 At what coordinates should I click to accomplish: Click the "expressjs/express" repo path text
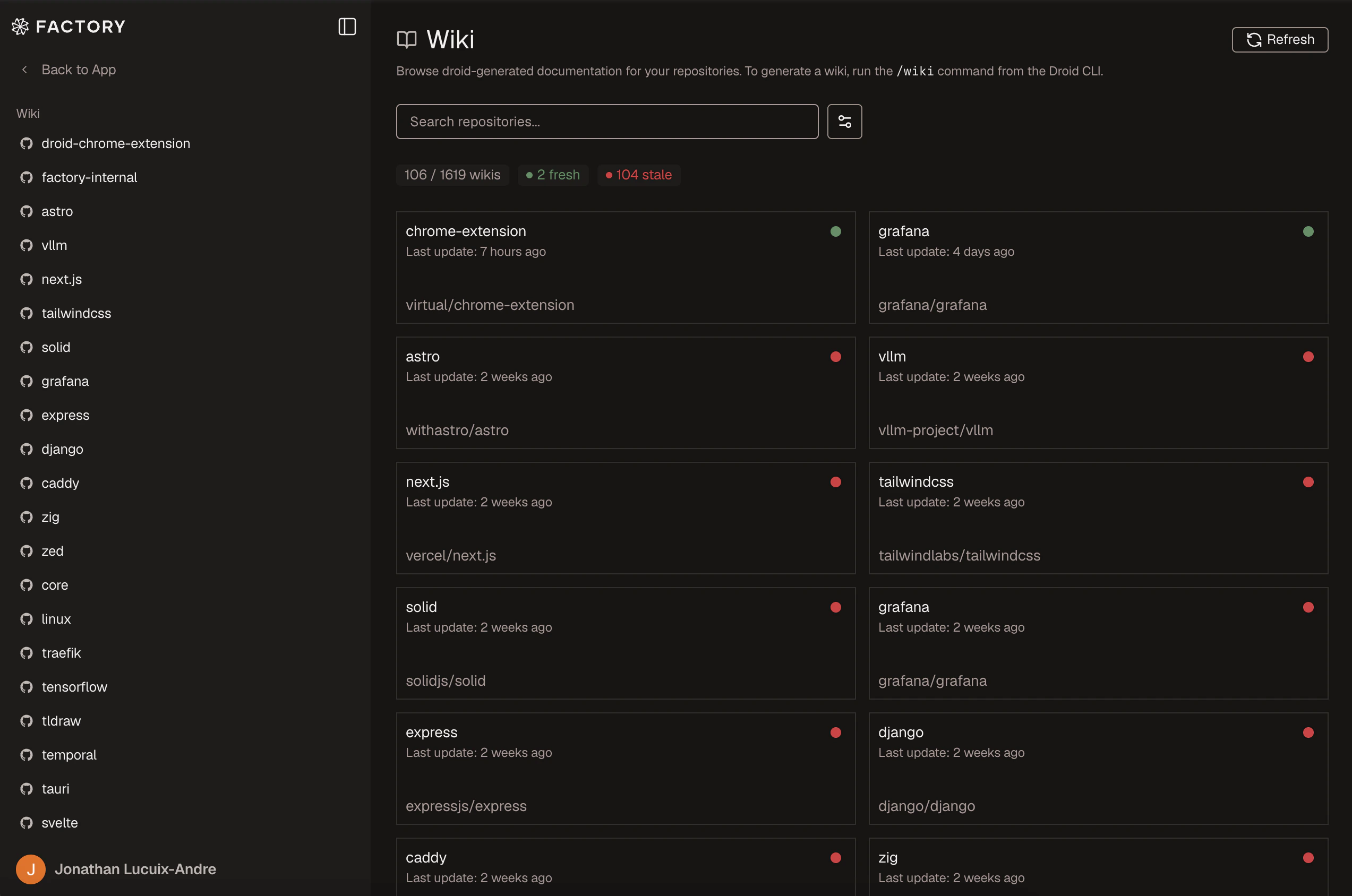[x=466, y=806]
